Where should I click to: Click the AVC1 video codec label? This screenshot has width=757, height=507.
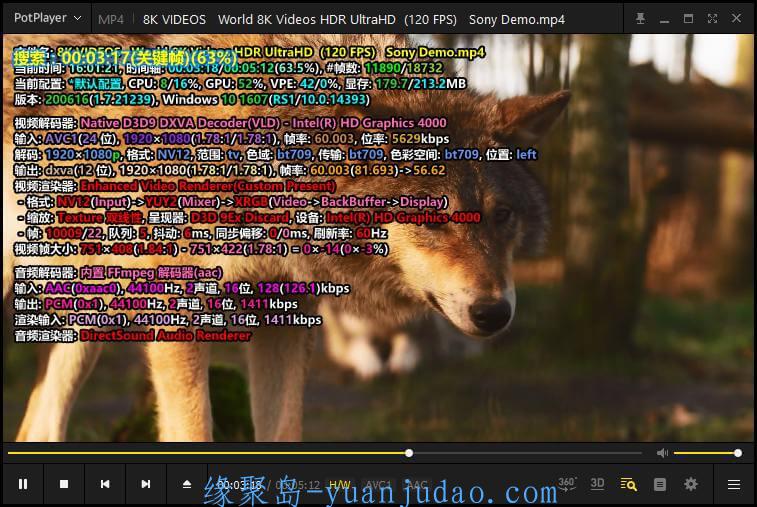[378, 484]
